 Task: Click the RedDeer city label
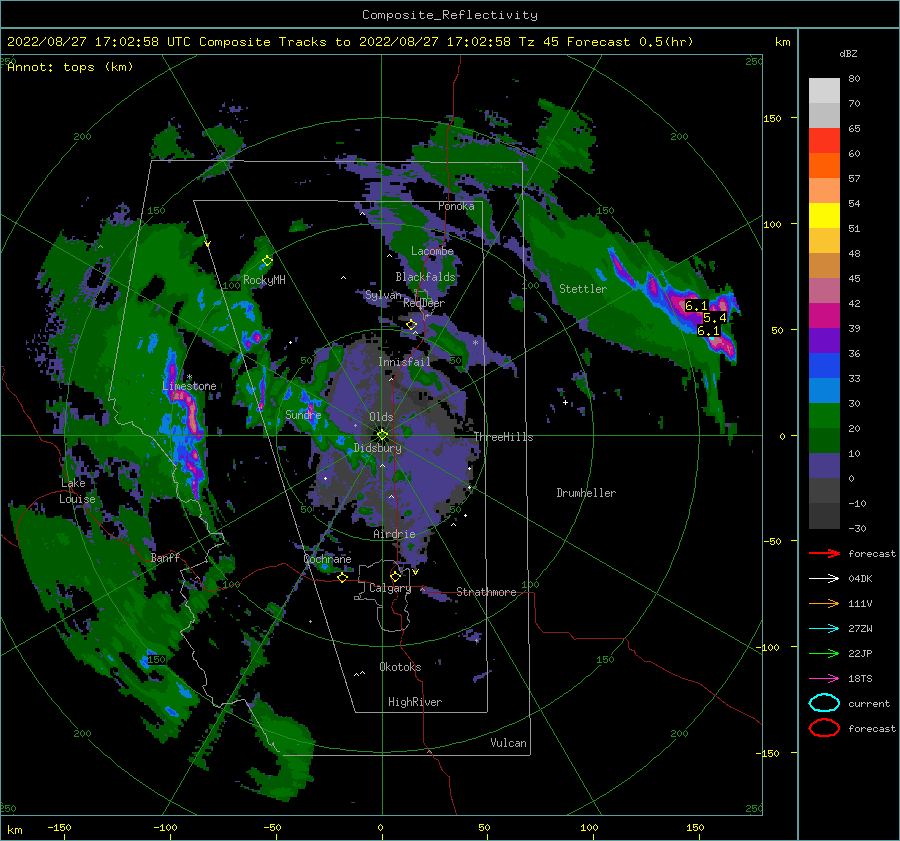click(424, 303)
